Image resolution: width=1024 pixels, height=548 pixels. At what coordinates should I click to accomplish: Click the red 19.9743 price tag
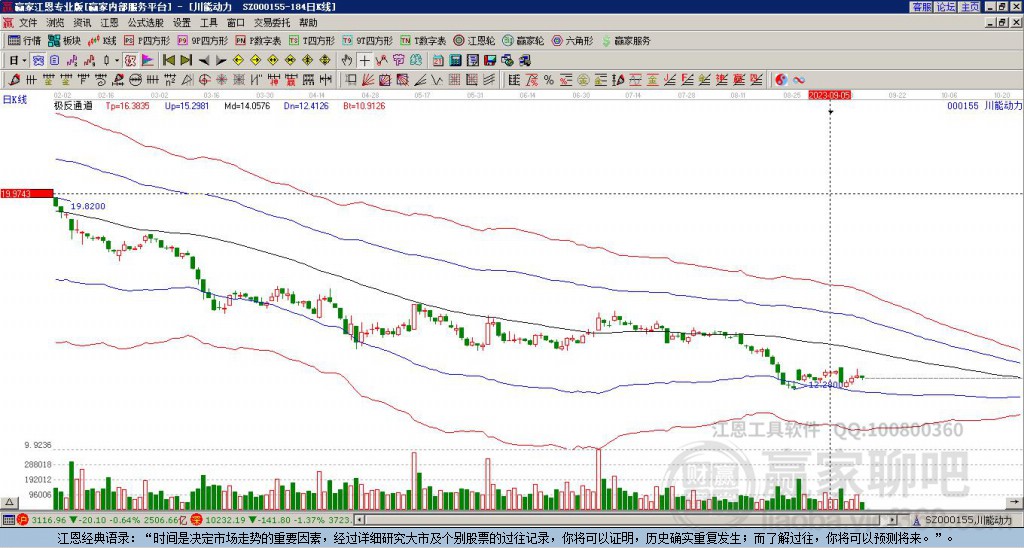pos(27,193)
